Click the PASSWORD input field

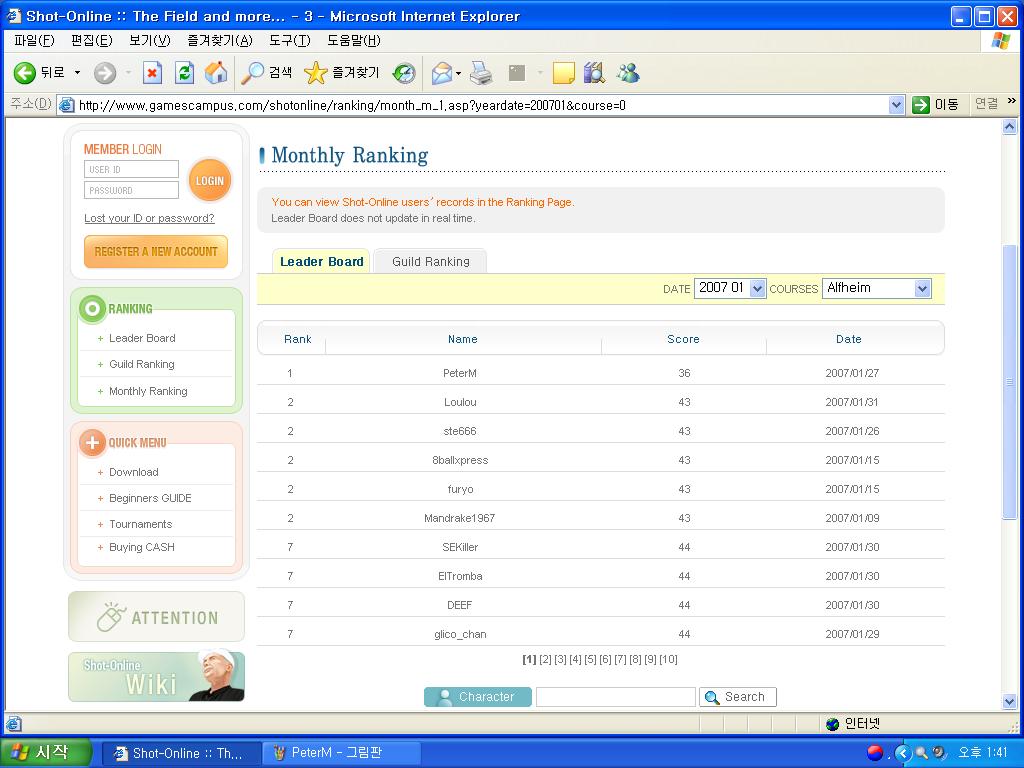click(131, 190)
